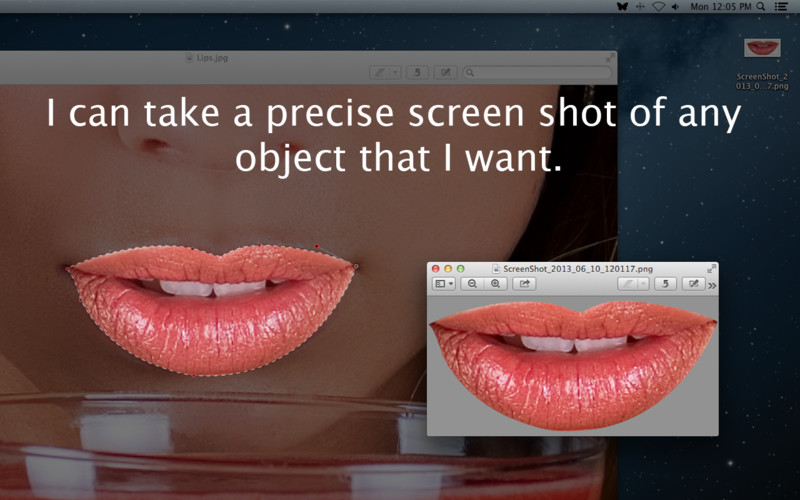Click the magnifier icon inside Lips.jpg search field

click(470, 72)
